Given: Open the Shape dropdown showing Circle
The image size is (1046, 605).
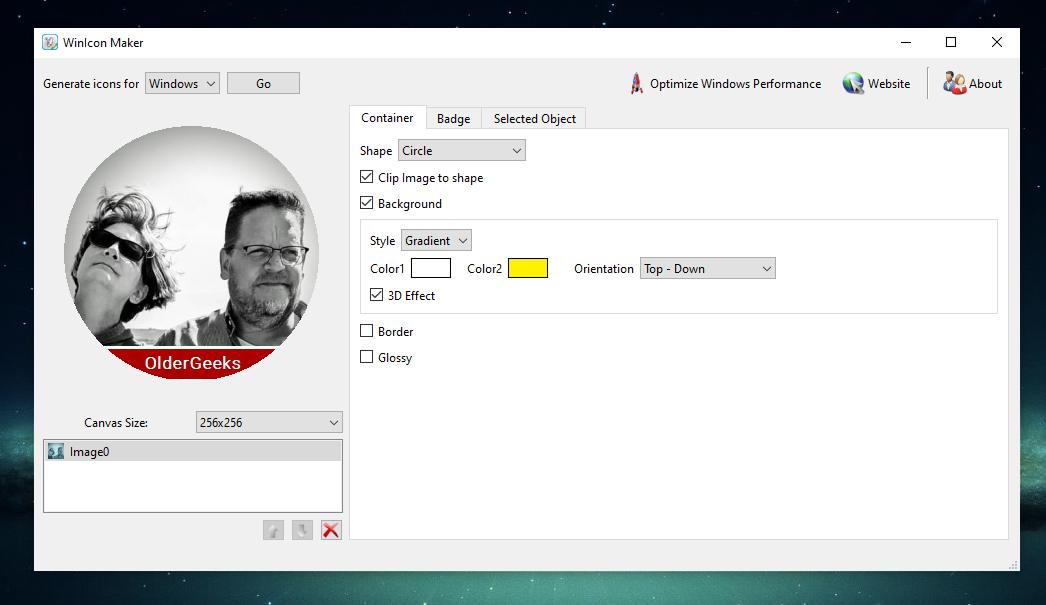Looking at the screenshot, I should pyautogui.click(x=462, y=151).
